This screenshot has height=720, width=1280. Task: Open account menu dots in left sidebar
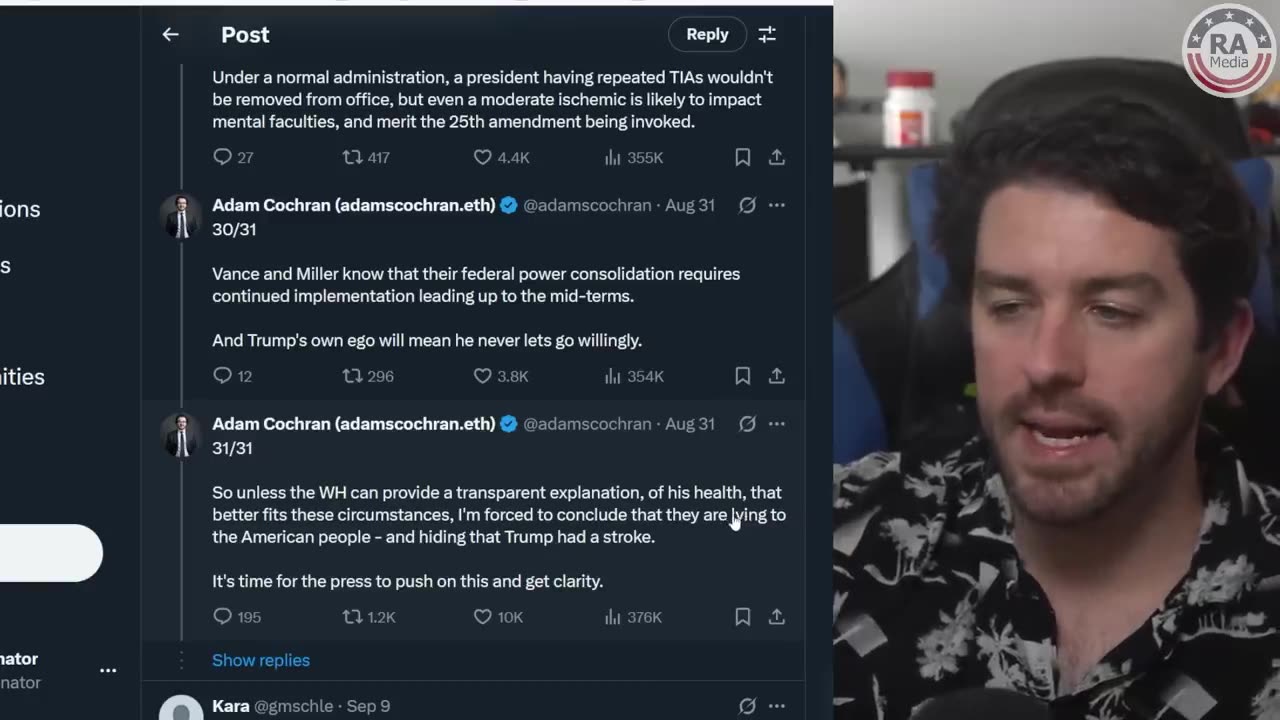pos(108,670)
